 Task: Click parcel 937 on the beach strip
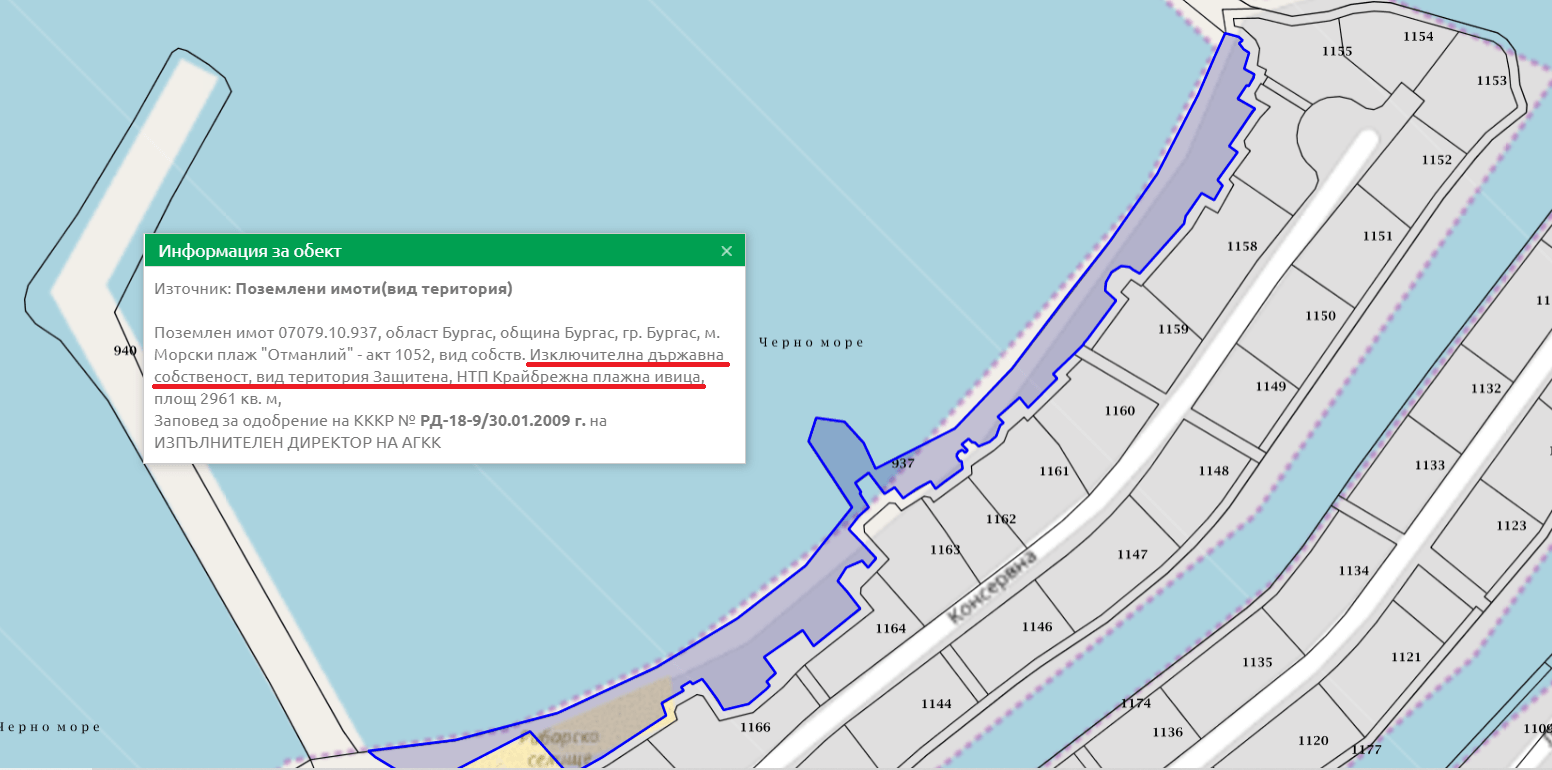tap(902, 464)
